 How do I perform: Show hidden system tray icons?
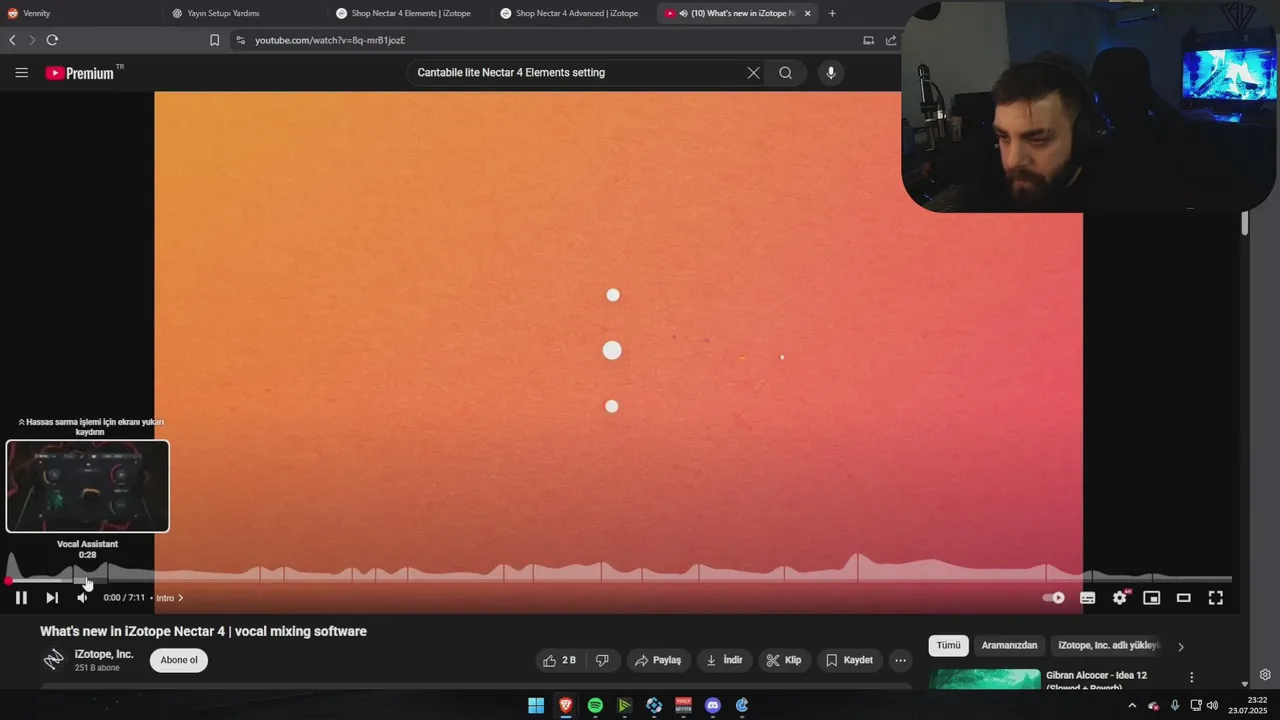[x=1132, y=705]
